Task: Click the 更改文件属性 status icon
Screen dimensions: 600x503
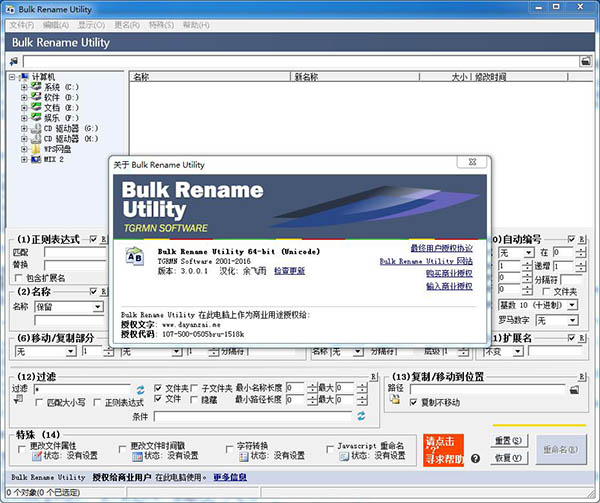Action: [x=36, y=456]
